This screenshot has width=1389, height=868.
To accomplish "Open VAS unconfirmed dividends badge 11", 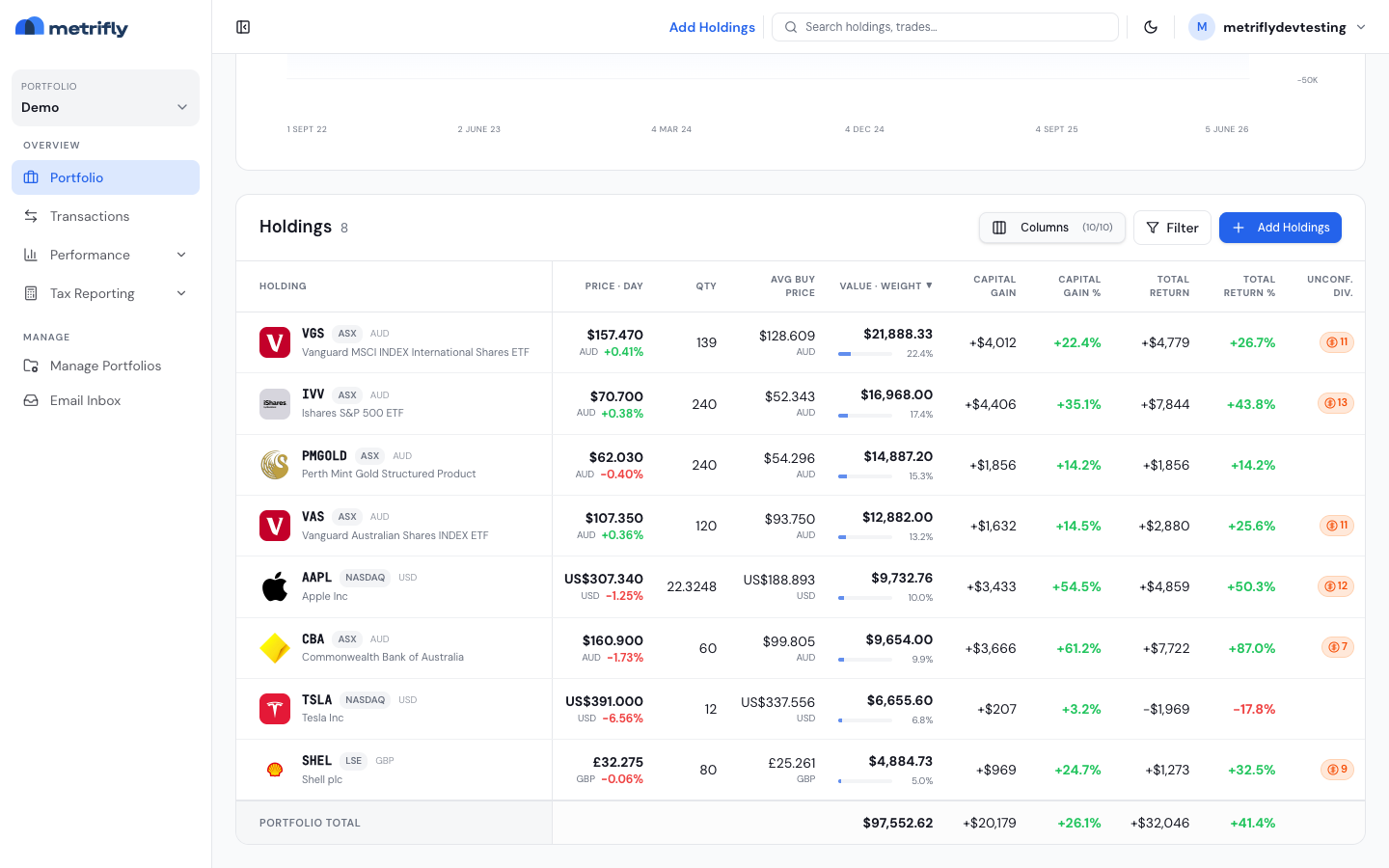I will pyautogui.click(x=1337, y=526).
